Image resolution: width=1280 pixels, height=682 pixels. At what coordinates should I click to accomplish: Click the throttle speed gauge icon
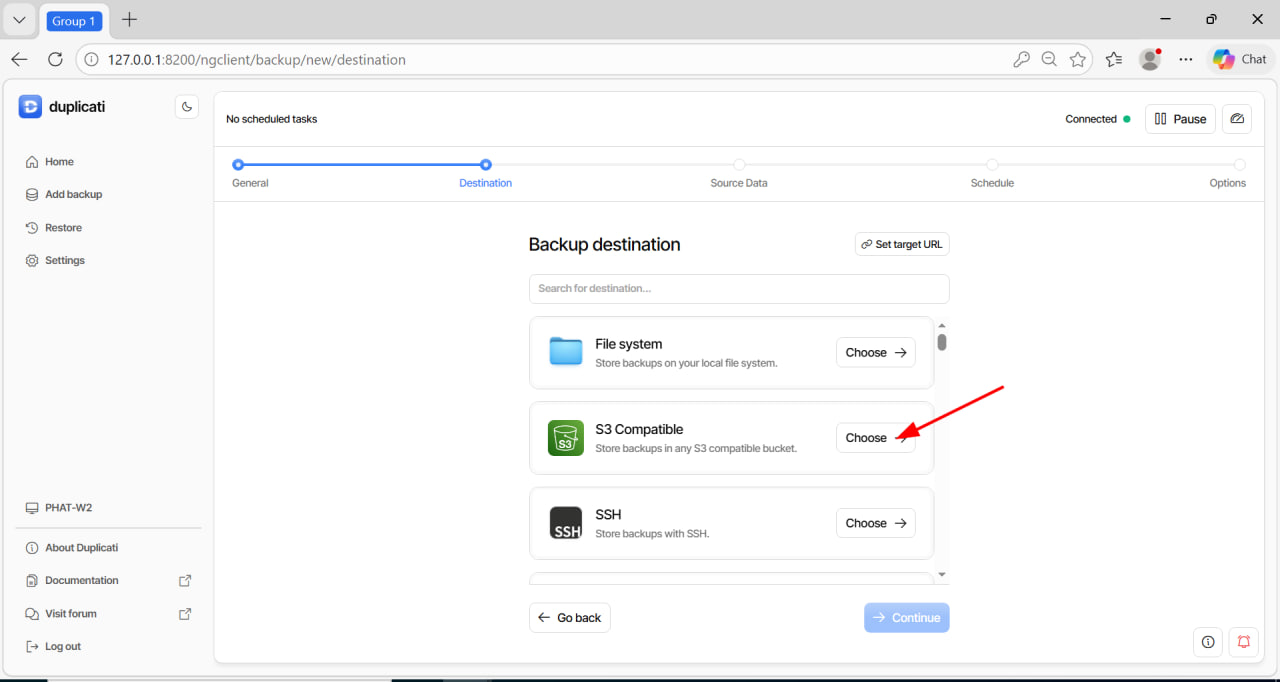click(1237, 119)
